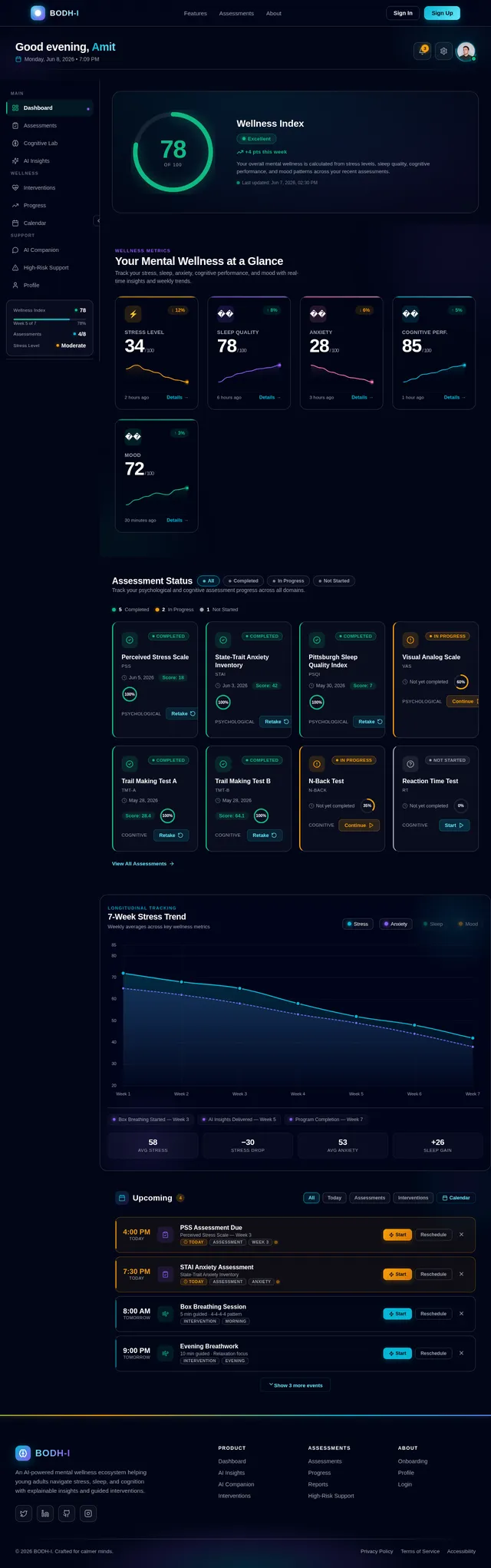491x1568 pixels.
Task: Click the BODH-I logo icon in header
Action: pos(38,13)
